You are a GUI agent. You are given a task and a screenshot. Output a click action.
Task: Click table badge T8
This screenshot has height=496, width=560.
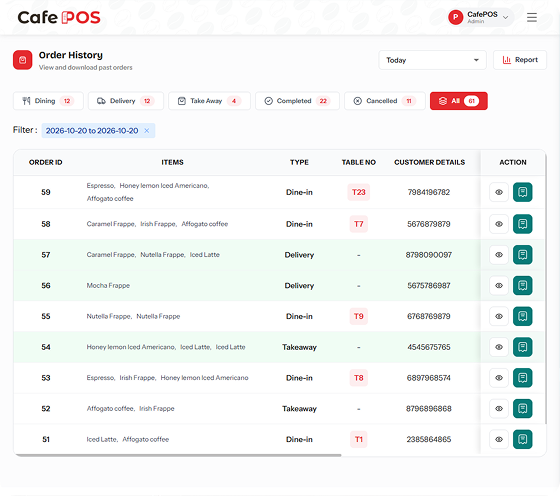point(359,377)
